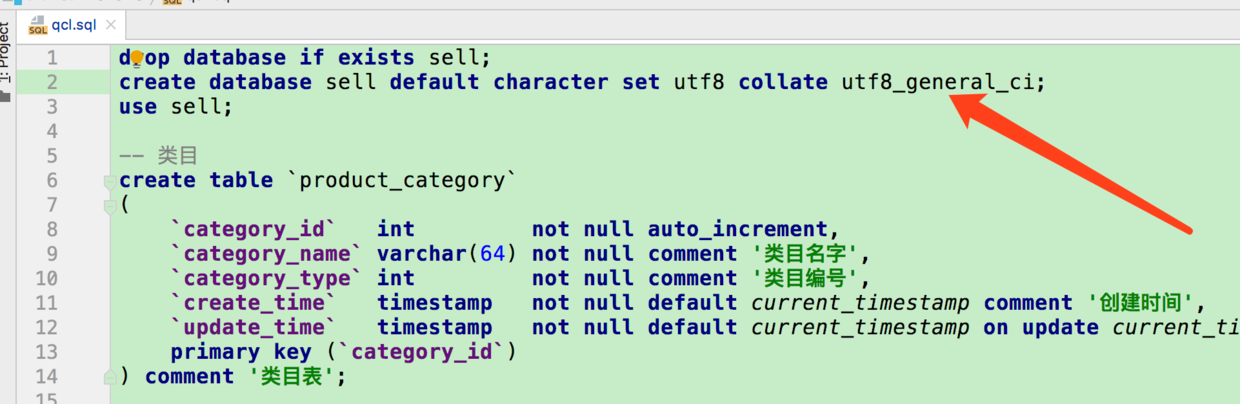This screenshot has height=404, width=1240.
Task: Click the 'use sell;' statement on line 3
Action: tap(175, 106)
